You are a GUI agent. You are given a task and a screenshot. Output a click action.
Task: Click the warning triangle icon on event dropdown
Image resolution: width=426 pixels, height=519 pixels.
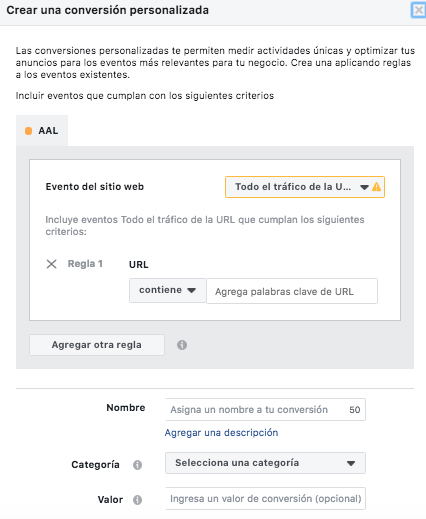coord(376,187)
